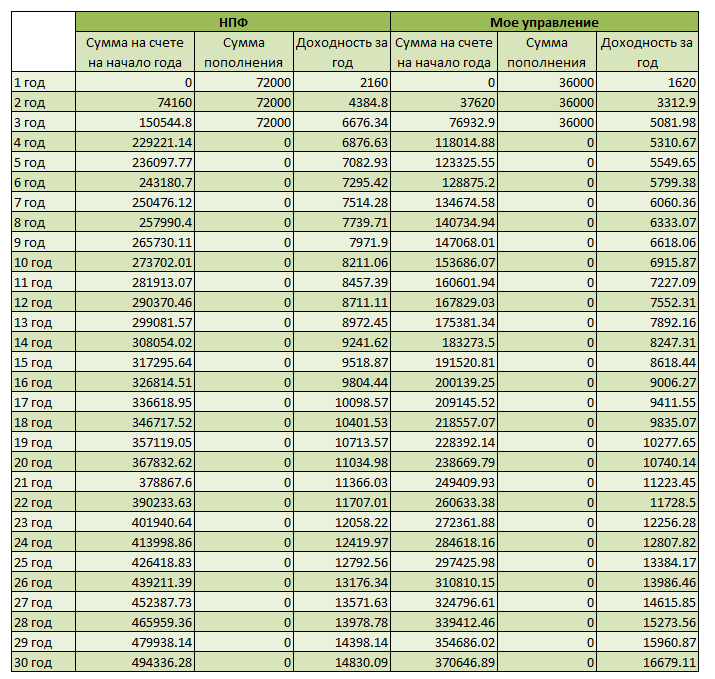This screenshot has height=679, width=715.
Task: Select cell with value 1620
Action: point(648,82)
